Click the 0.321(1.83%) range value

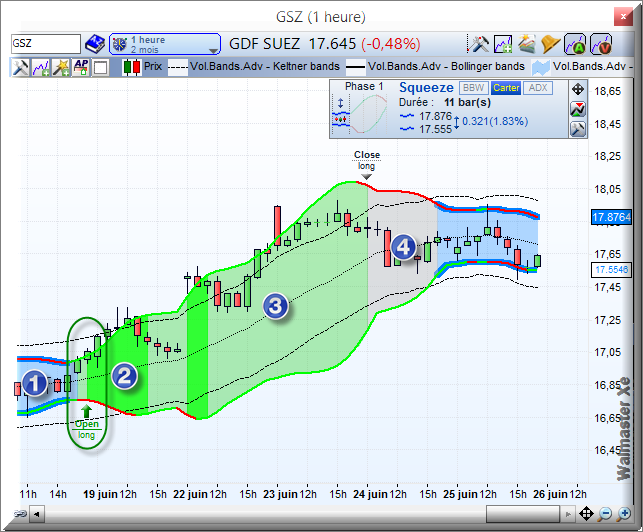coord(495,121)
